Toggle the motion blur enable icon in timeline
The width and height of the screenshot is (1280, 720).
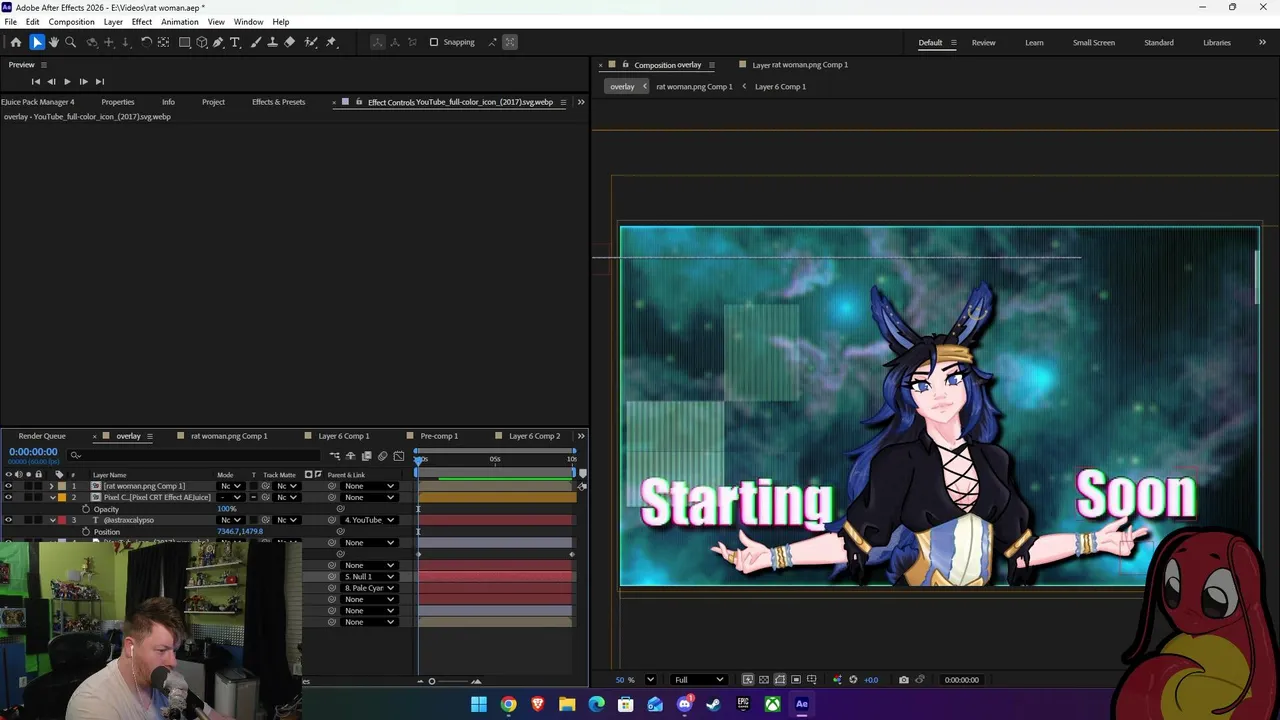[x=382, y=456]
